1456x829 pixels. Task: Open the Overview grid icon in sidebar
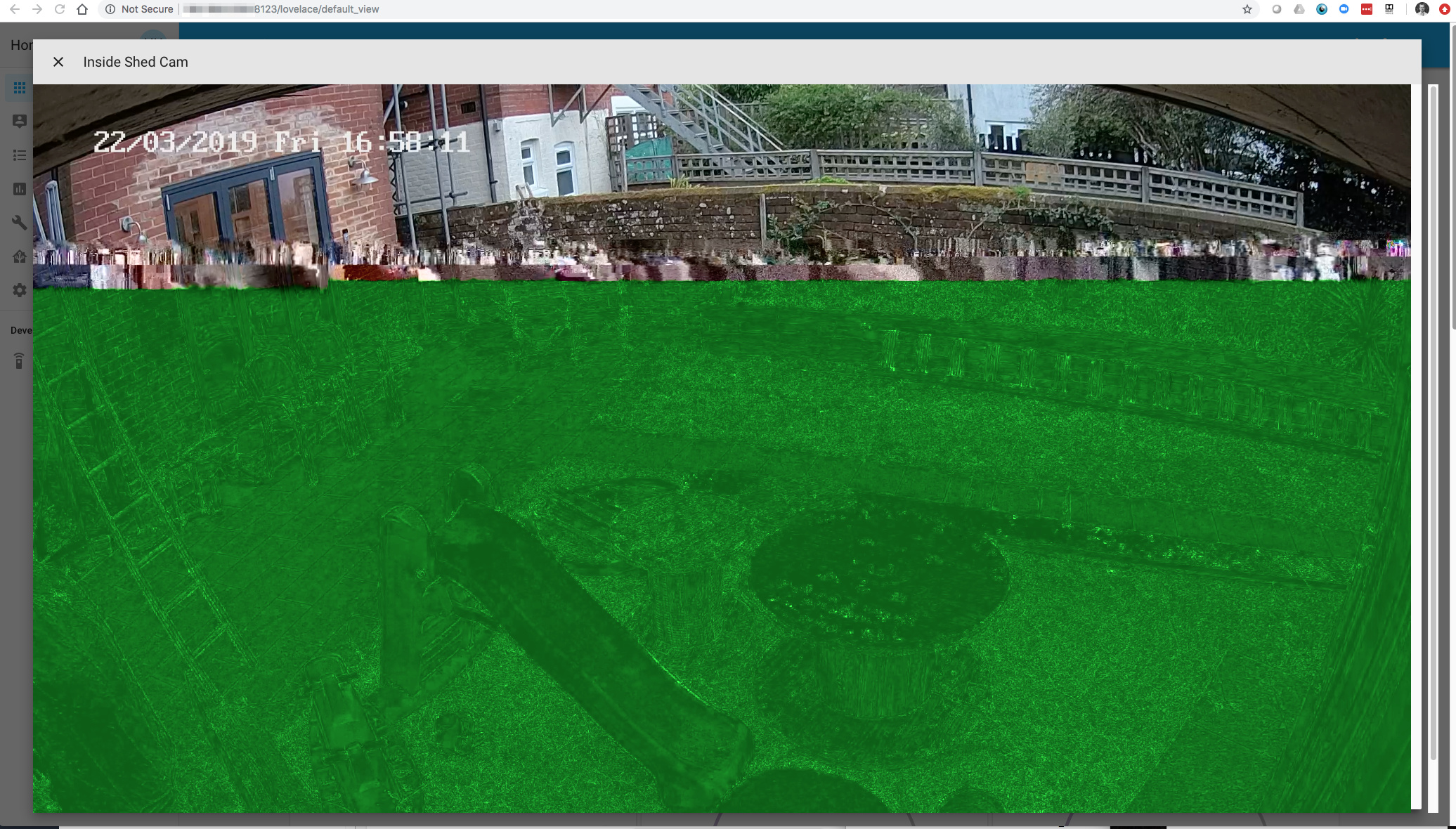coord(19,88)
